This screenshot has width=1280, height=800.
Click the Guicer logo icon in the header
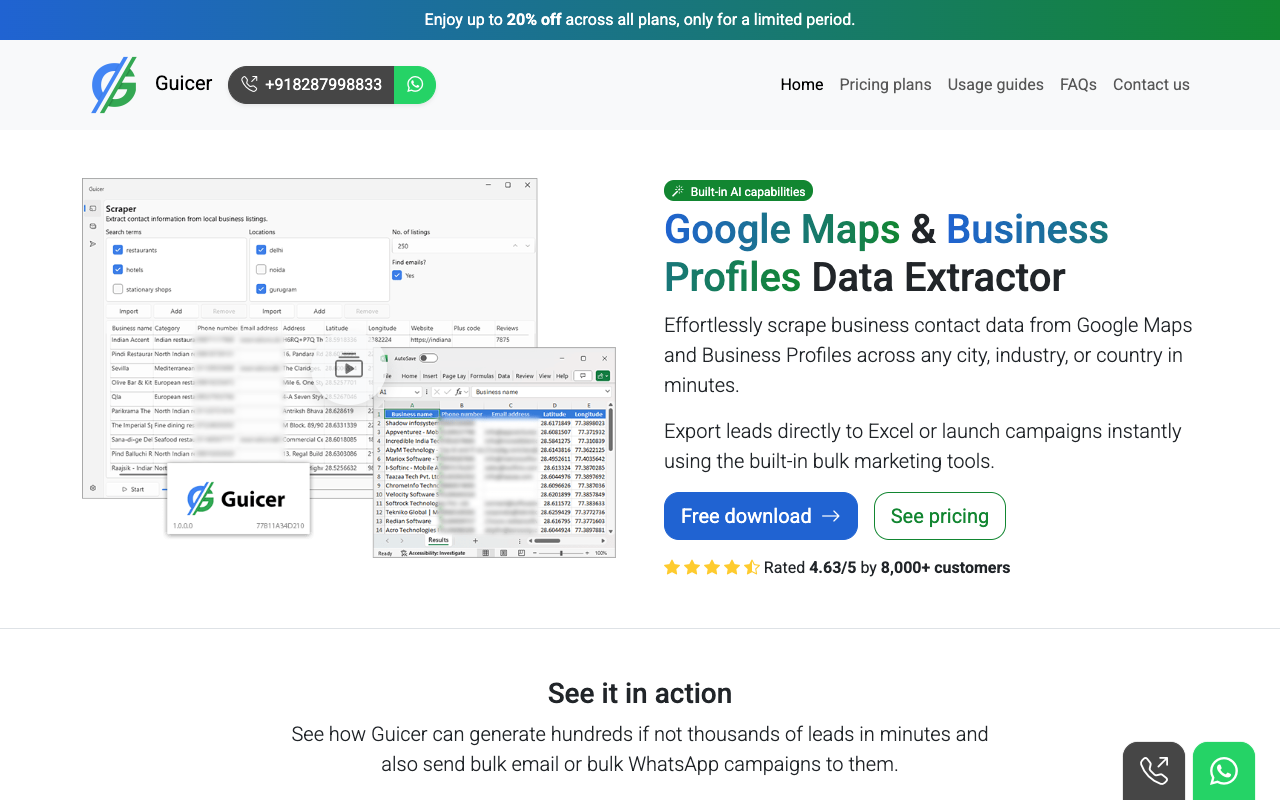[x=114, y=85]
